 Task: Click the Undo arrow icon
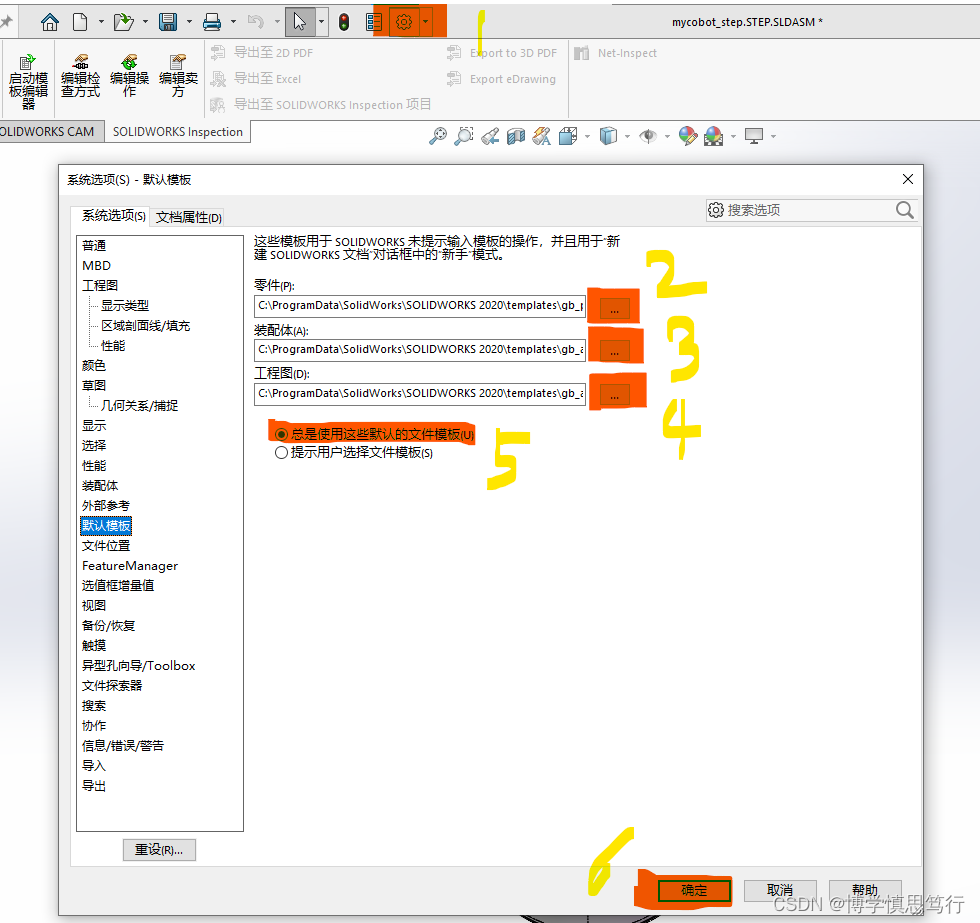(255, 22)
